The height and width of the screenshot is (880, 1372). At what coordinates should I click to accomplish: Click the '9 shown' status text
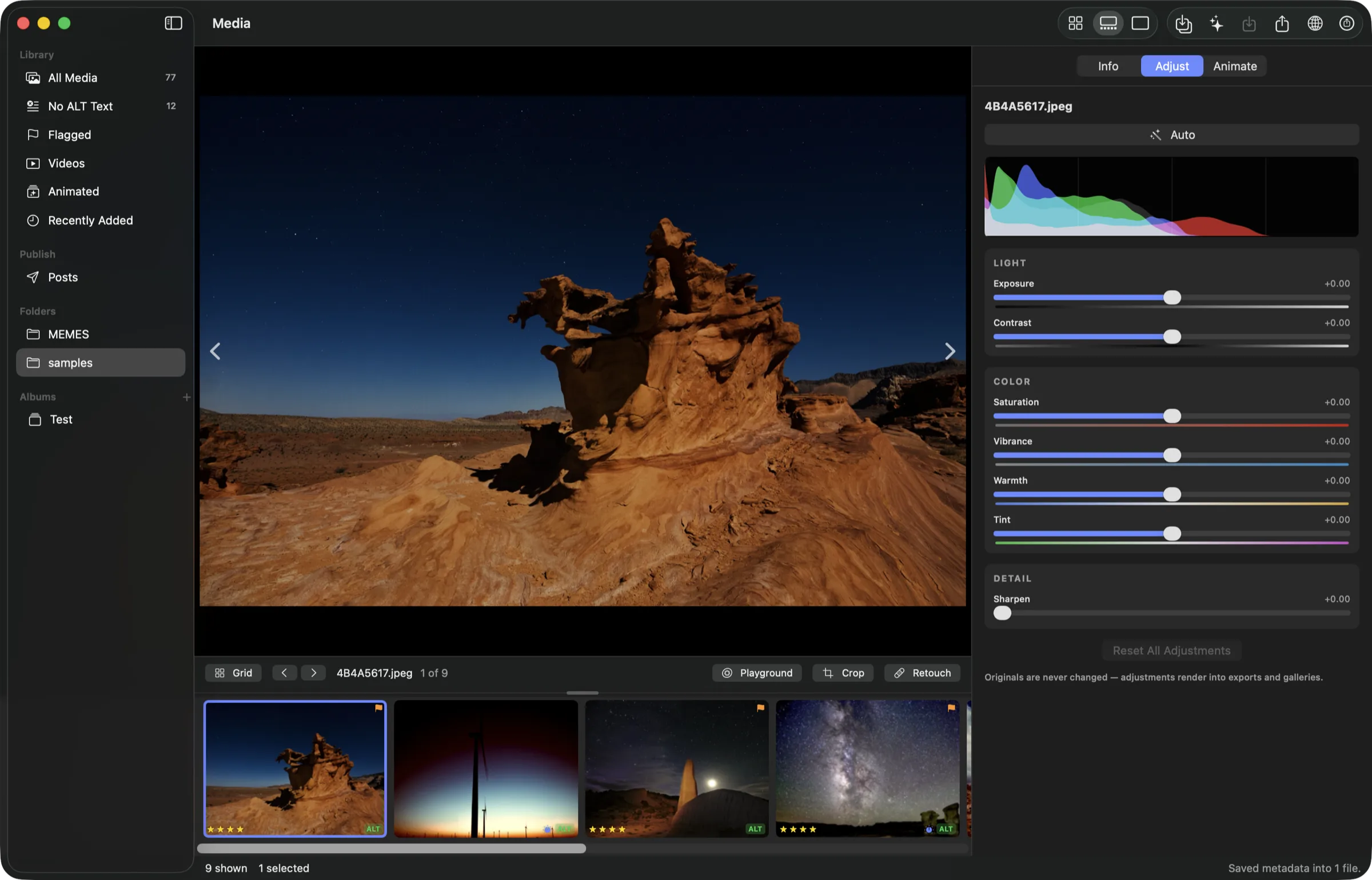226,868
